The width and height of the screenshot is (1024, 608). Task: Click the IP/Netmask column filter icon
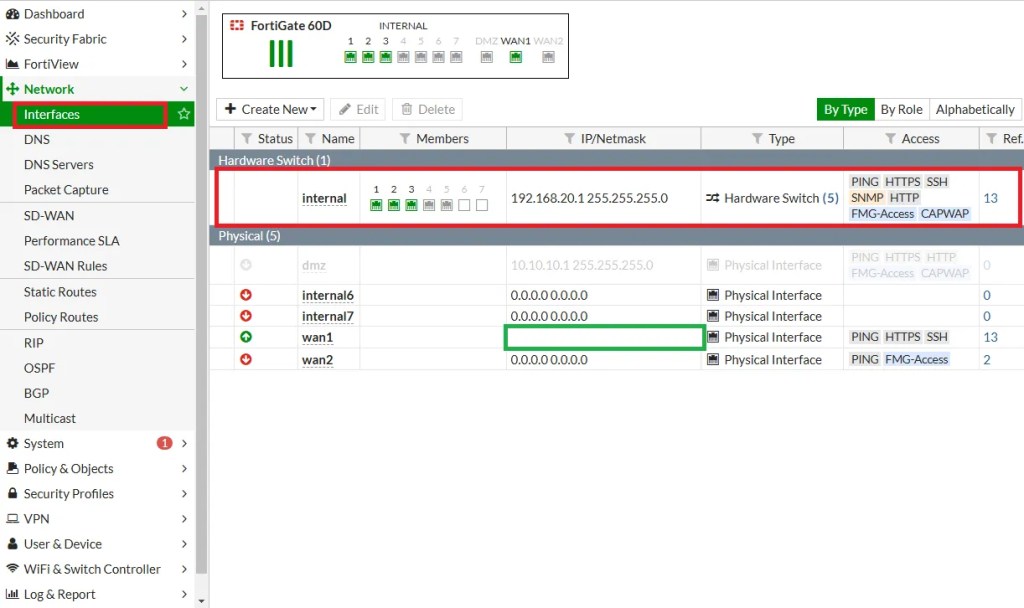[569, 138]
